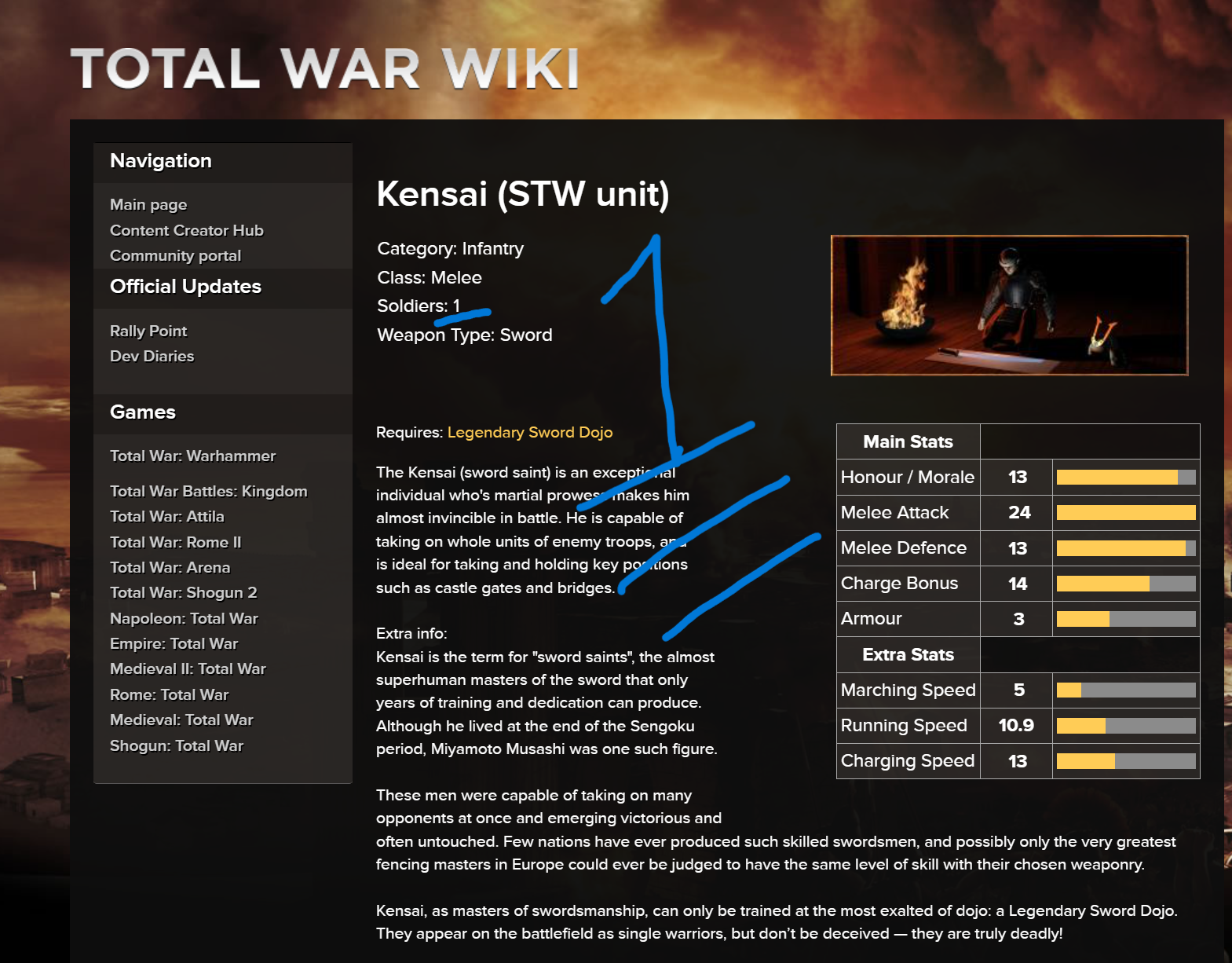Open Napoleon: Total War page
1232x963 pixels.
point(185,618)
